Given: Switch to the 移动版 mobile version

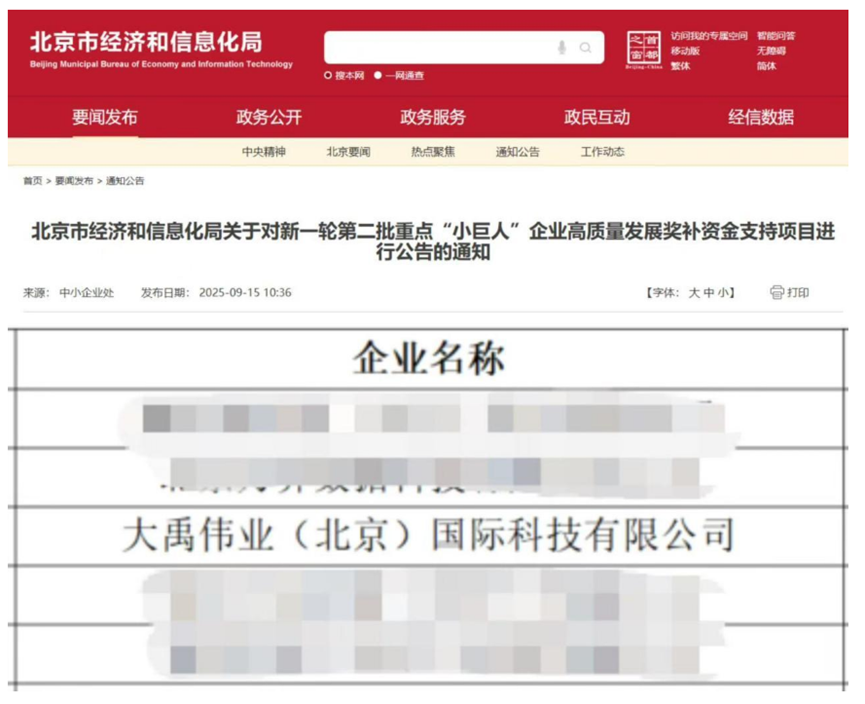Looking at the screenshot, I should pos(685,51).
